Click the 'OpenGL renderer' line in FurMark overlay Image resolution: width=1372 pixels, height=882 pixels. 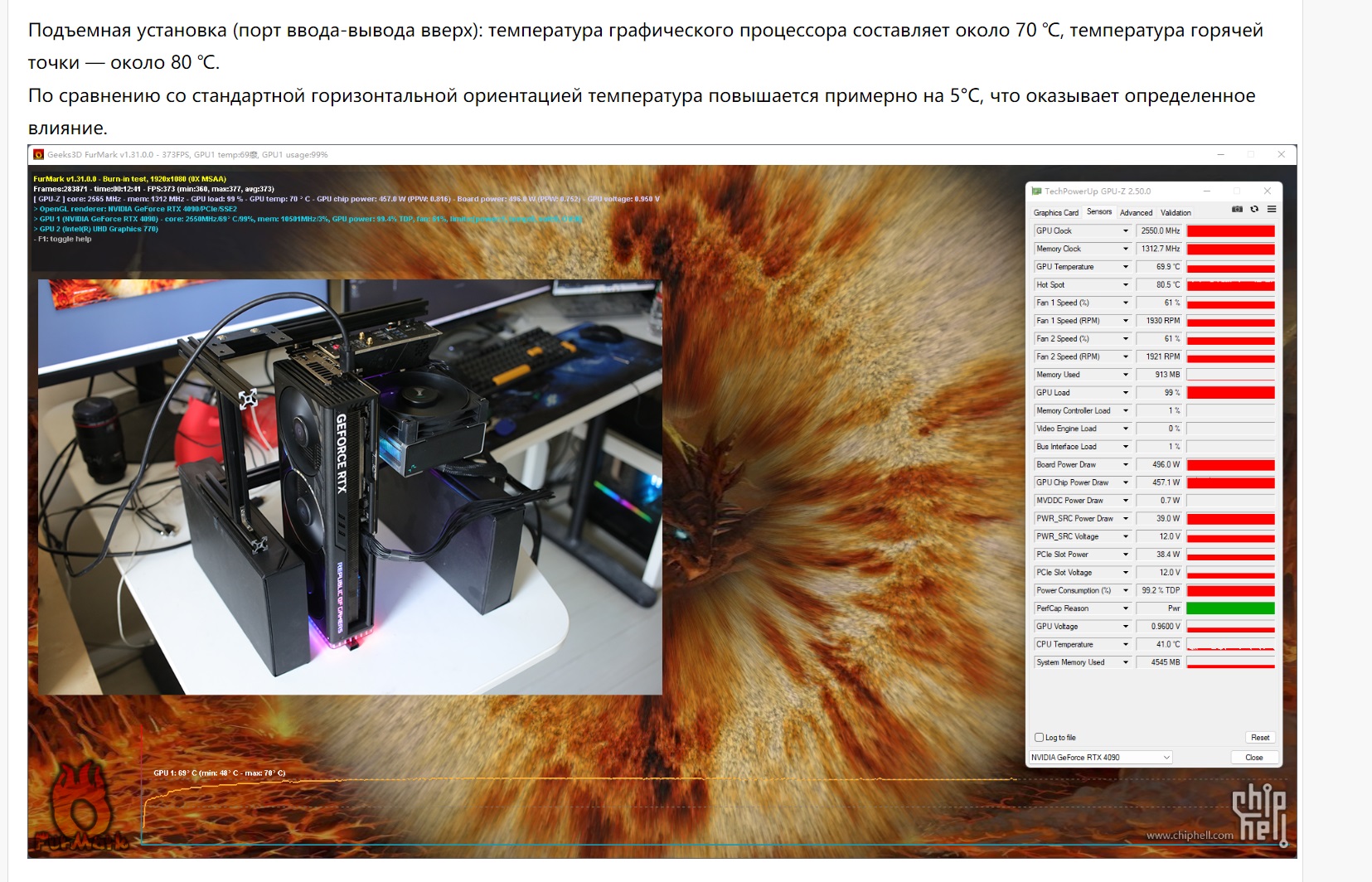pos(135,209)
